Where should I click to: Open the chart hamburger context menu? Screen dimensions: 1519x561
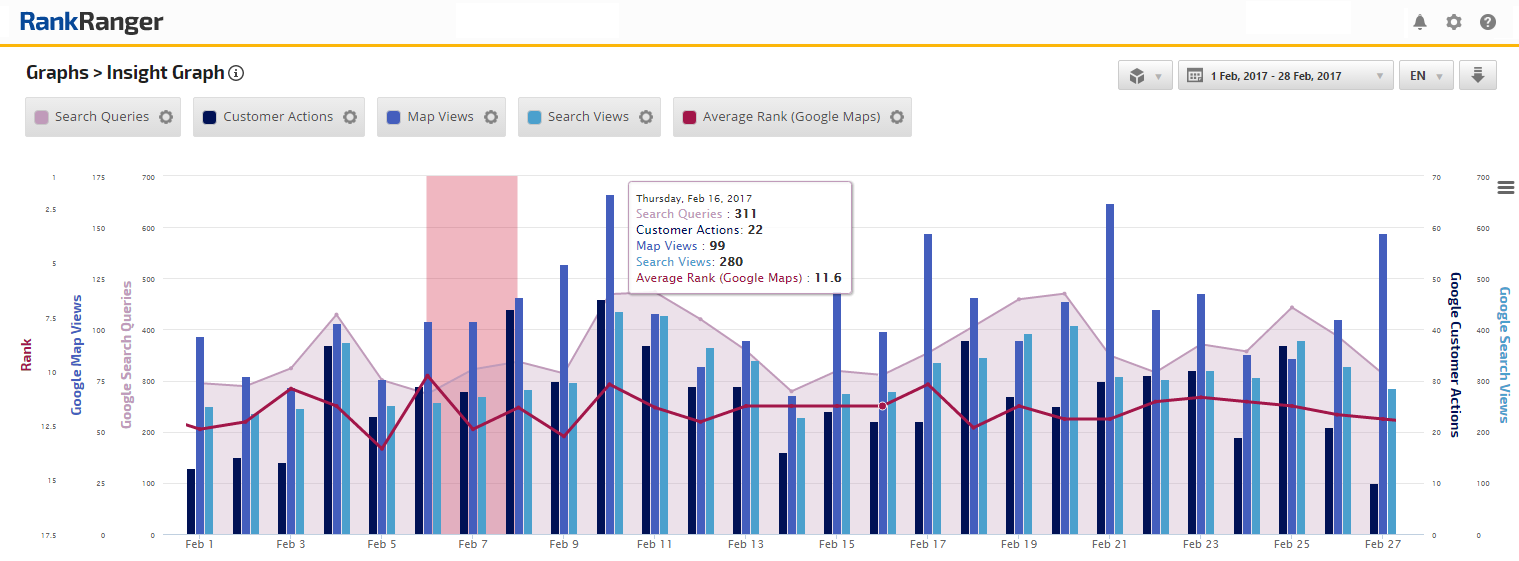1506,187
